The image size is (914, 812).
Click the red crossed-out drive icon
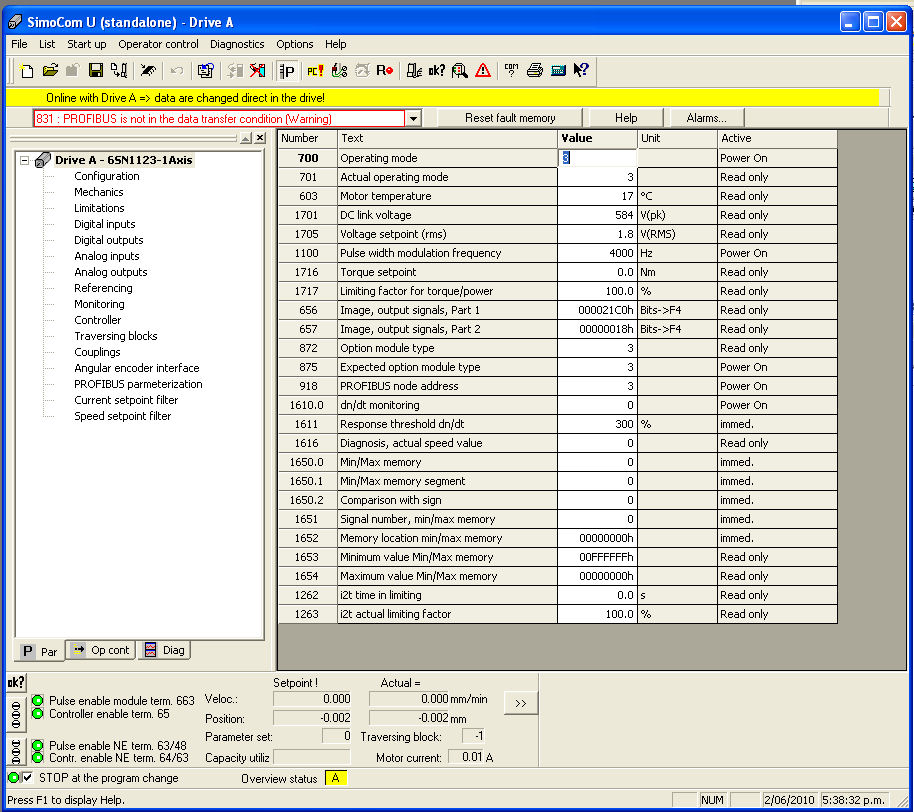[x=258, y=71]
